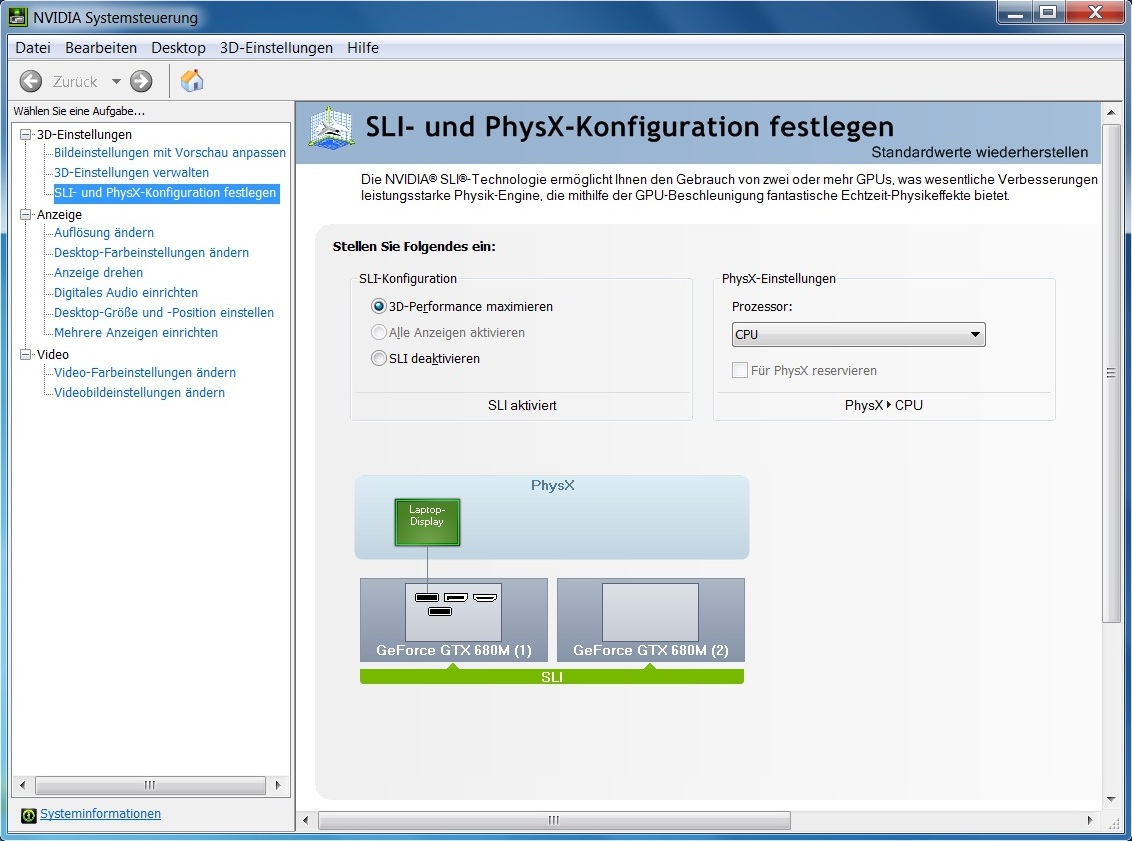Open the back history dropdown arrow
Screen dimensions: 1132x841
[x=116, y=82]
